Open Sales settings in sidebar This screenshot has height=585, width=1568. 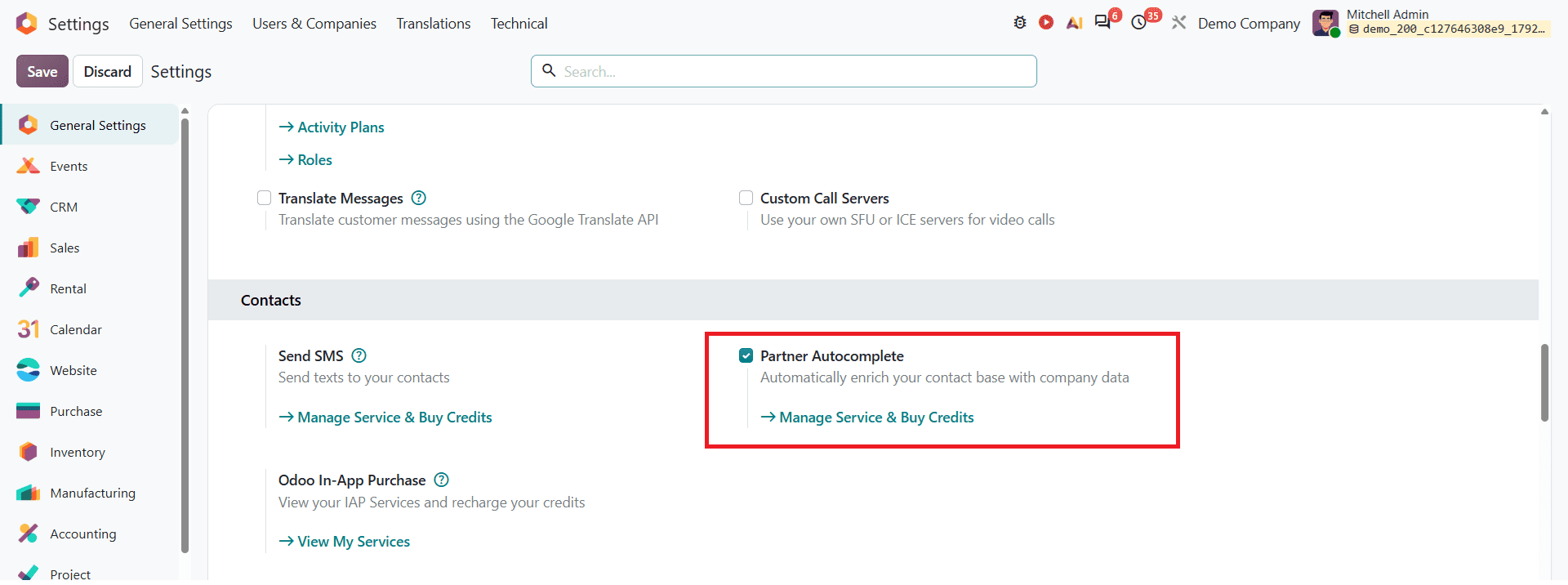[90, 248]
